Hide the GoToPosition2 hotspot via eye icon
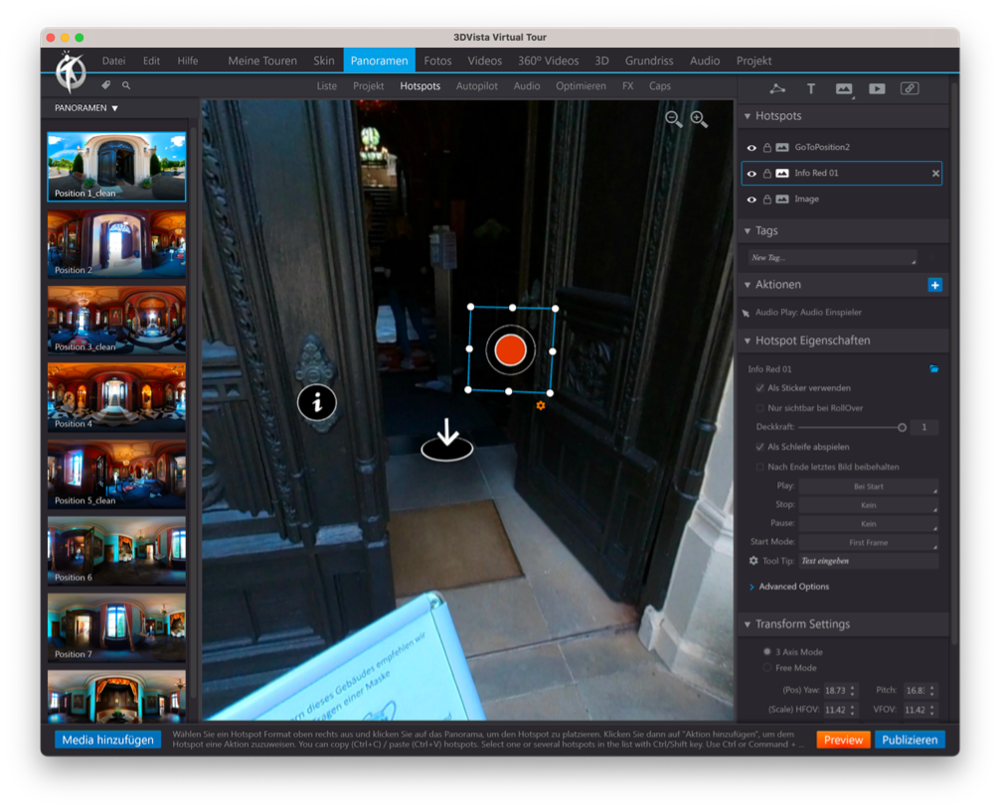This screenshot has height=812, width=1005. pos(752,148)
